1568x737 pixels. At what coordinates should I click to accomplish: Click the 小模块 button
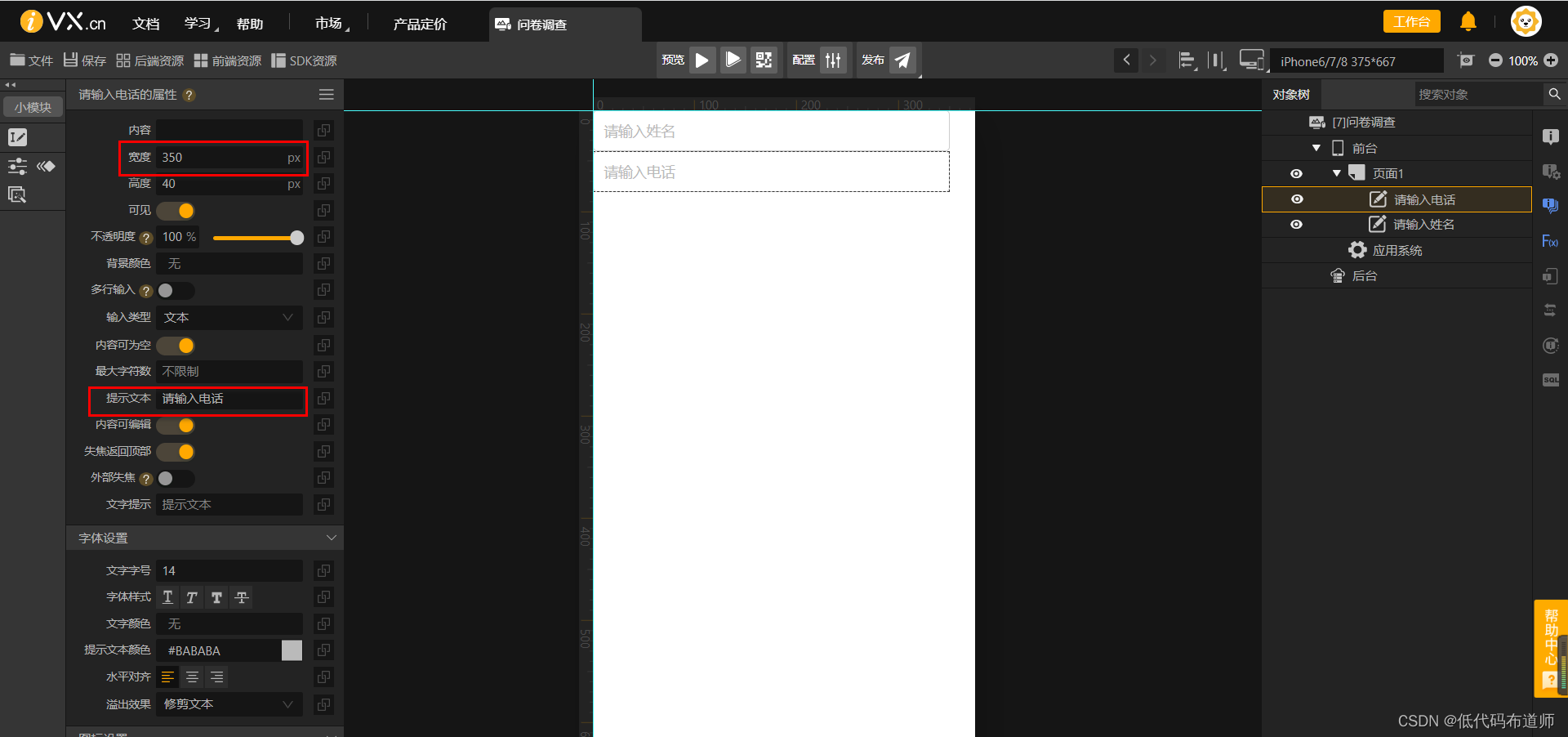(33, 107)
